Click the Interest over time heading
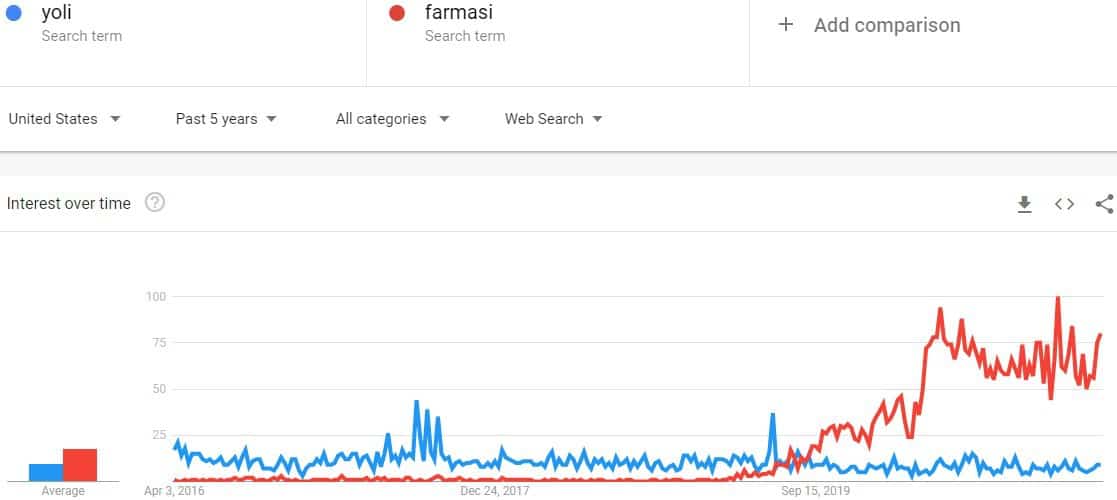Viewport: 1117px width, 500px height. (68, 204)
